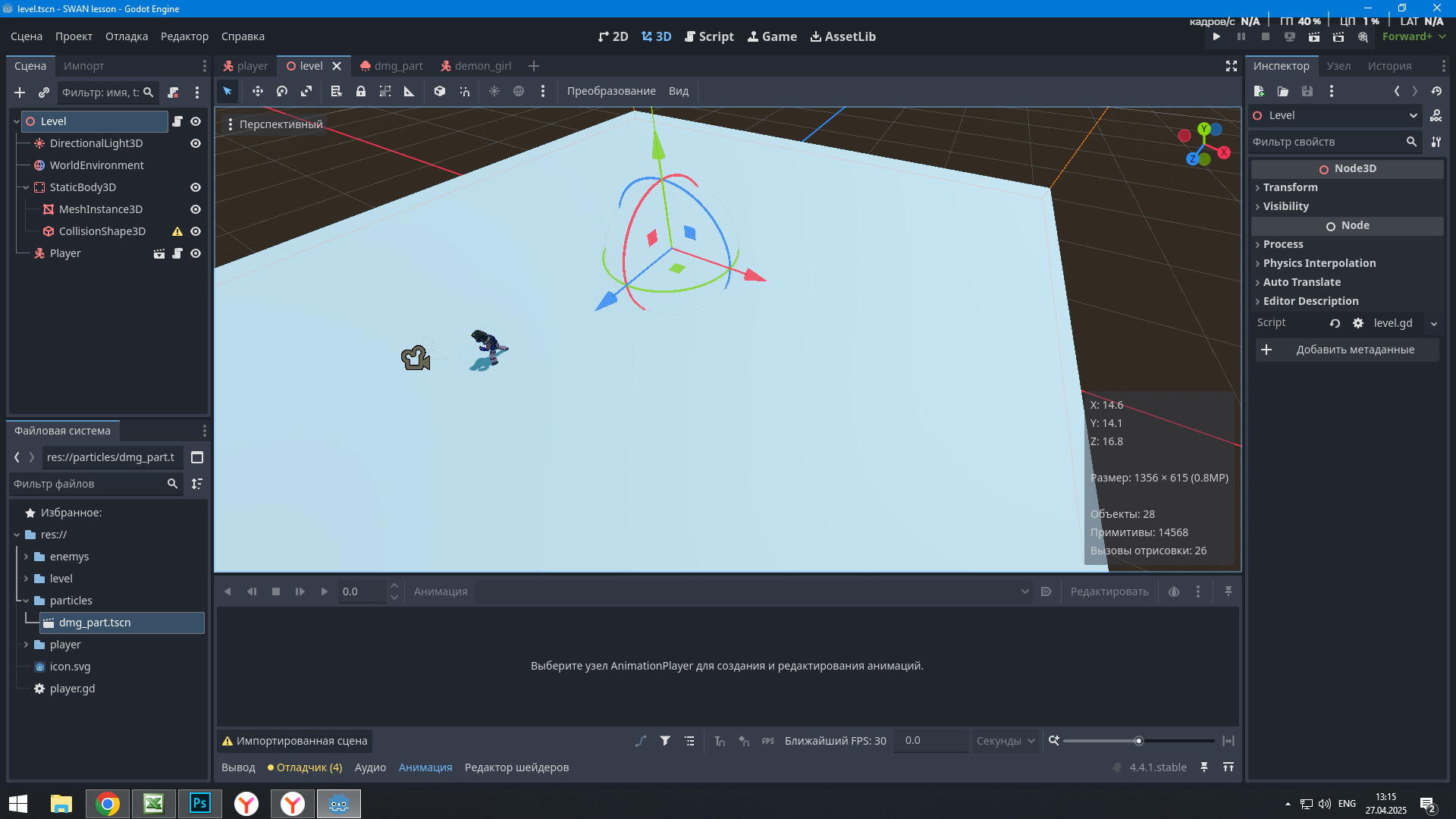This screenshot has height=819, width=1456.
Task: Click the Импортированная сцена warning button
Action: click(295, 741)
